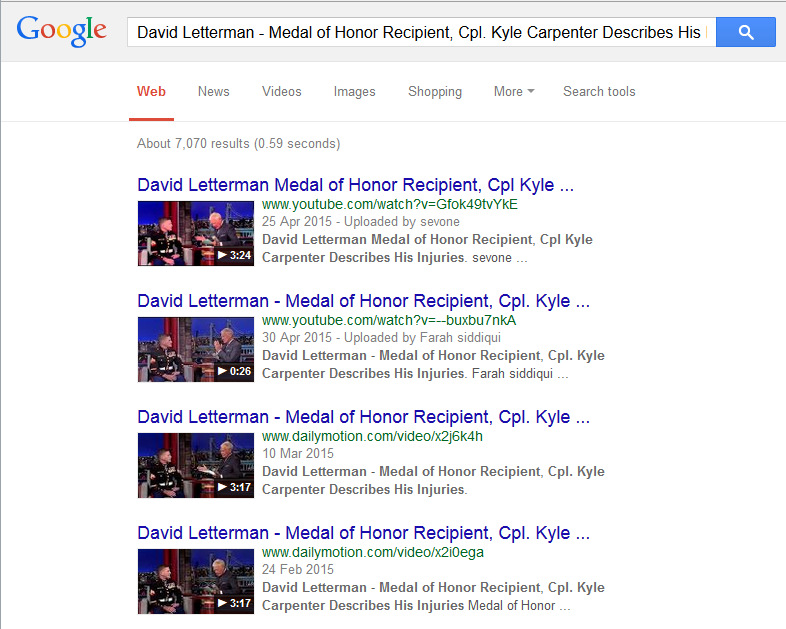This screenshot has width=786, height=629.
Task: Click the youtube.com/watch?v=Gfok49tvYkE URL
Action: pyautogui.click(x=389, y=204)
